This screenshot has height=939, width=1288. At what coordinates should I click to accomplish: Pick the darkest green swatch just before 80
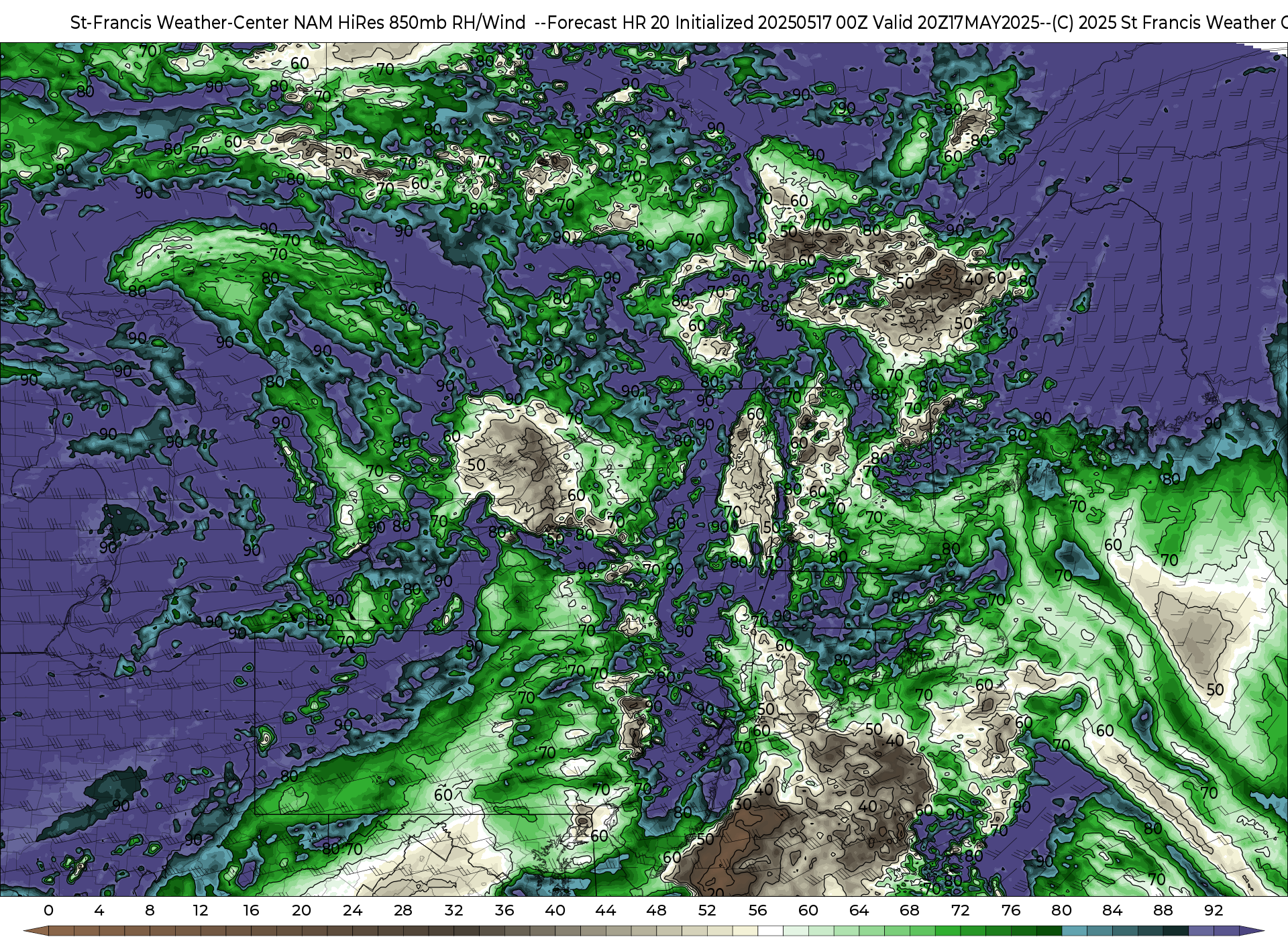[x=1049, y=932]
